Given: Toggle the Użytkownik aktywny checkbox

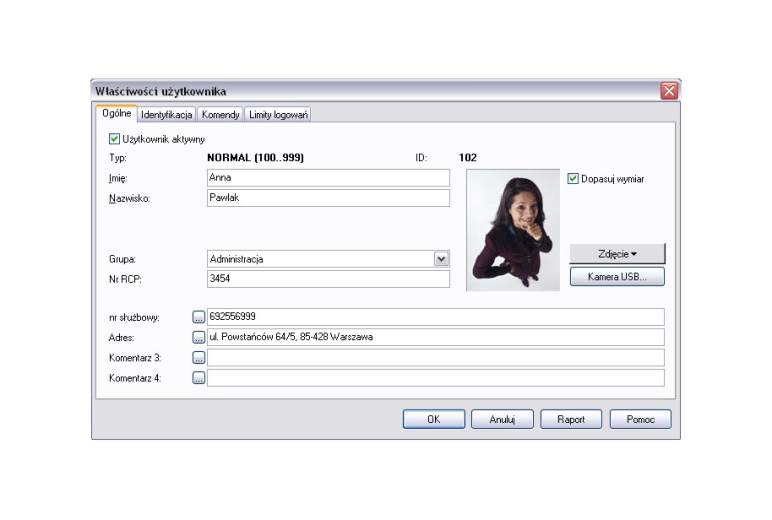Looking at the screenshot, I should tap(114, 139).
